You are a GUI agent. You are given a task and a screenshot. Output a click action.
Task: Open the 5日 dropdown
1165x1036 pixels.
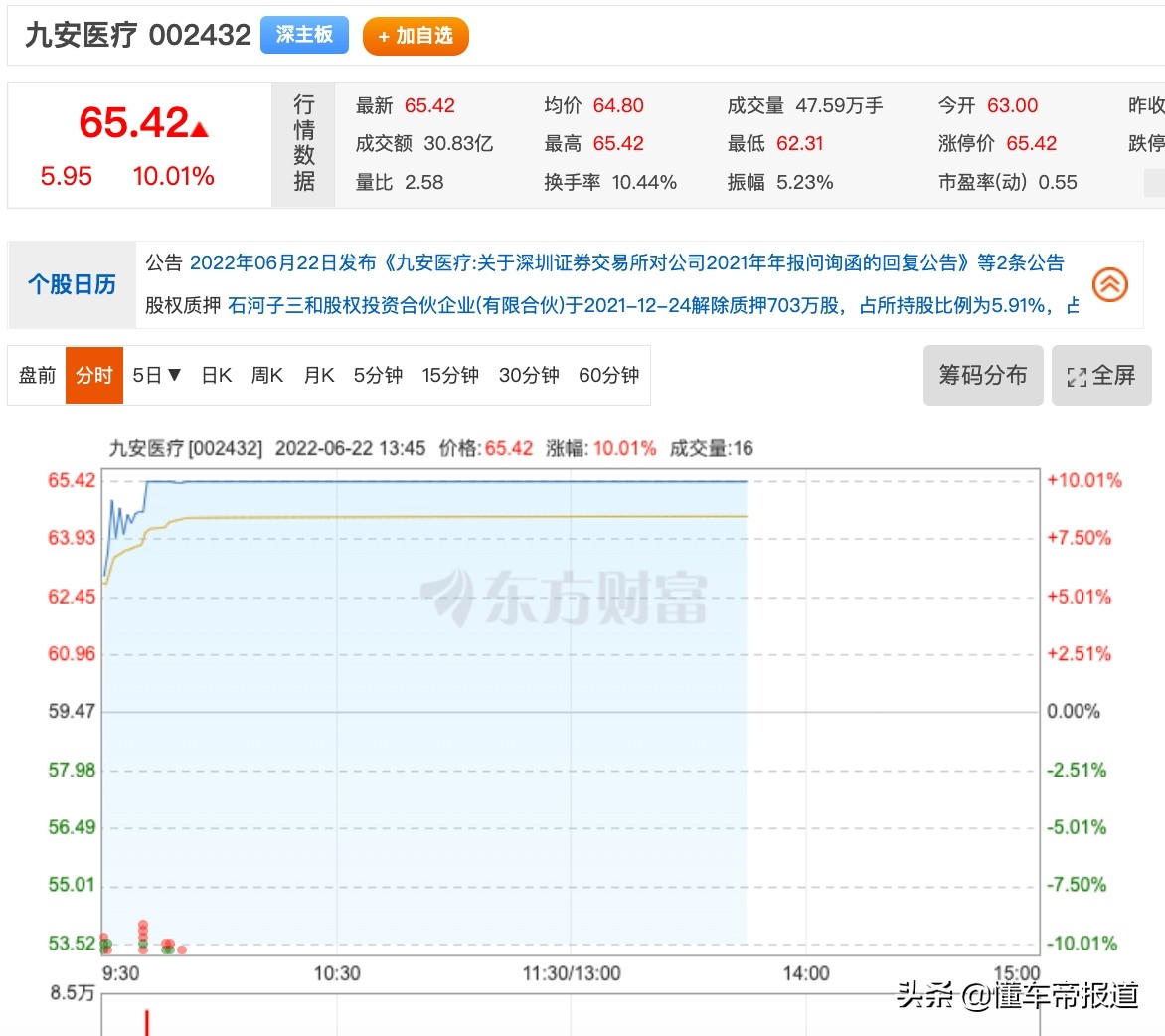click(x=157, y=375)
